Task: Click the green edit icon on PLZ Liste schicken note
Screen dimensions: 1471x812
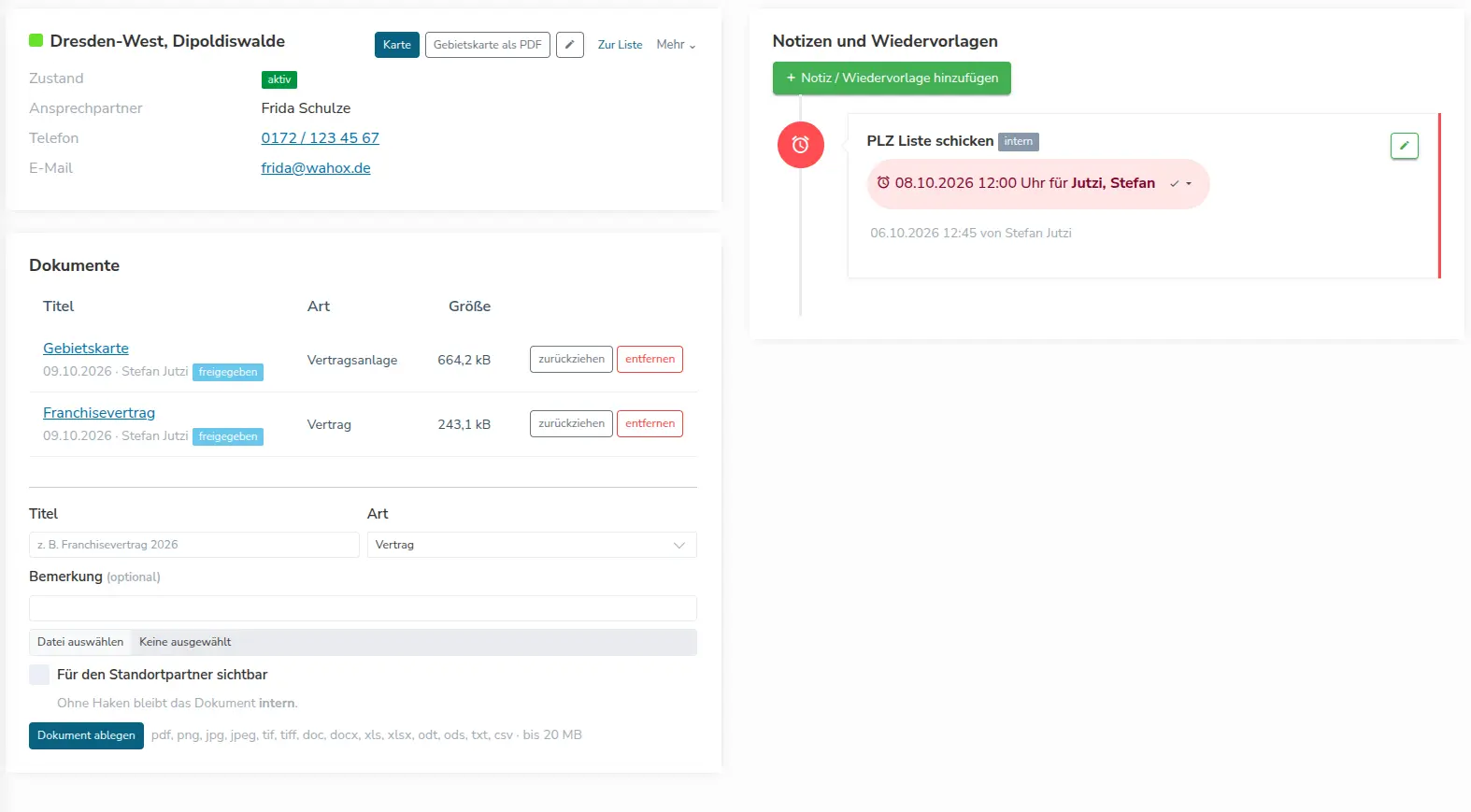Action: pyautogui.click(x=1404, y=146)
